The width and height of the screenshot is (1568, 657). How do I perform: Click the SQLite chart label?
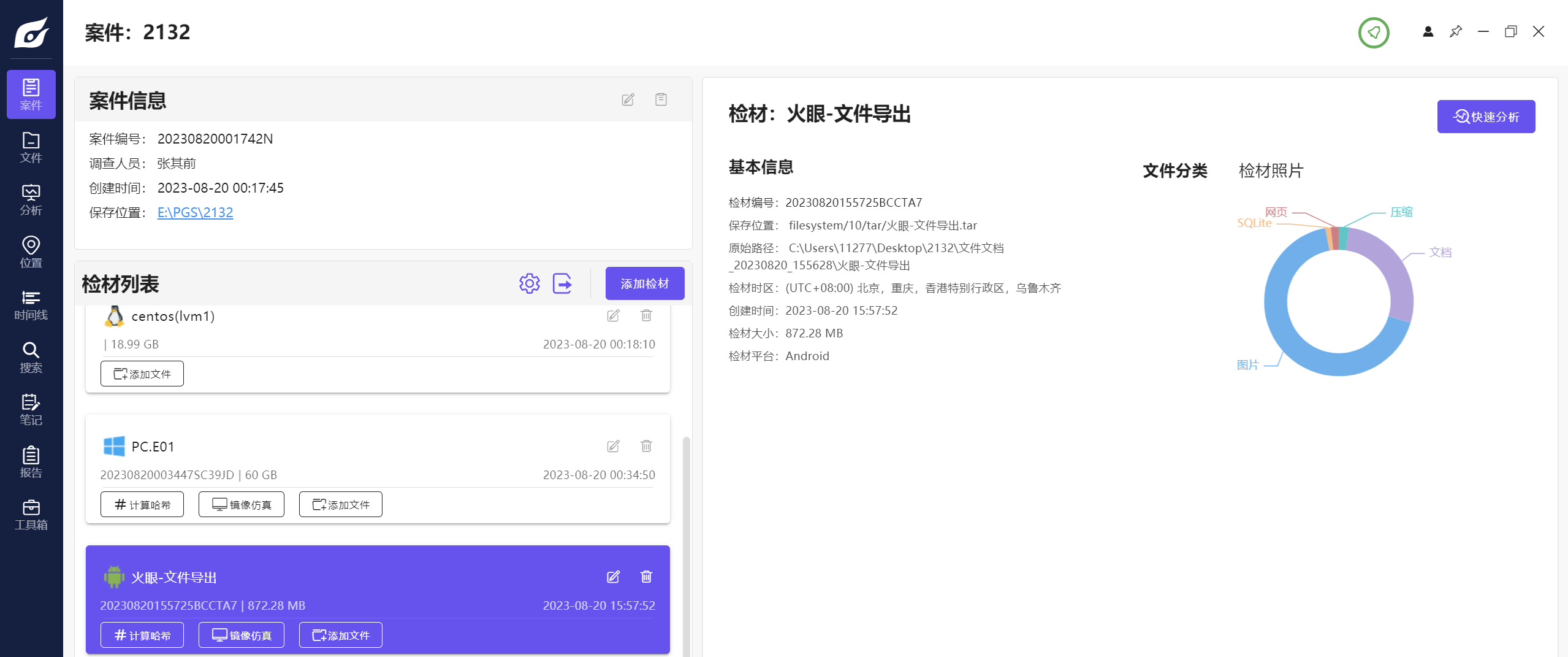coord(1254,223)
